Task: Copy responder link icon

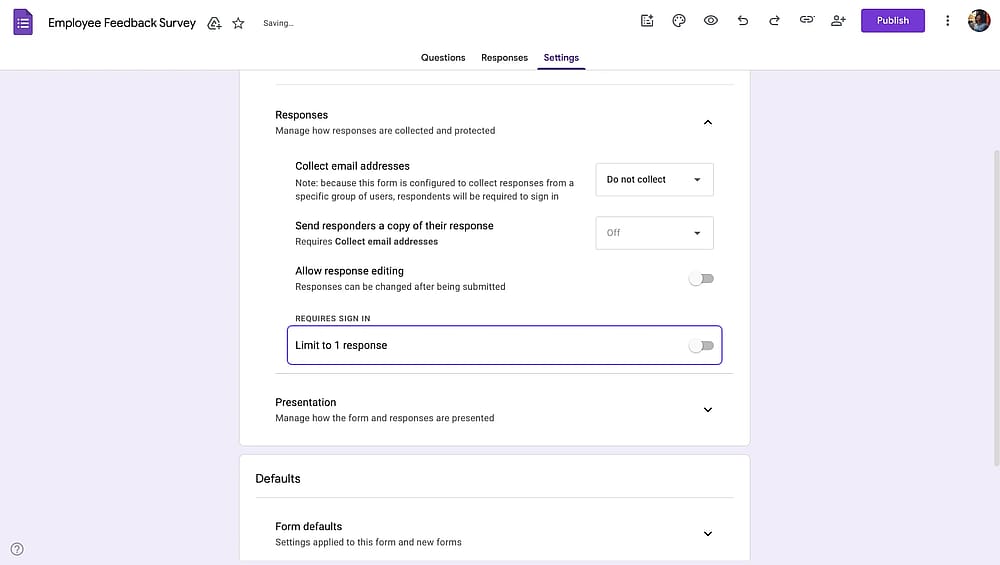Action: click(x=807, y=20)
